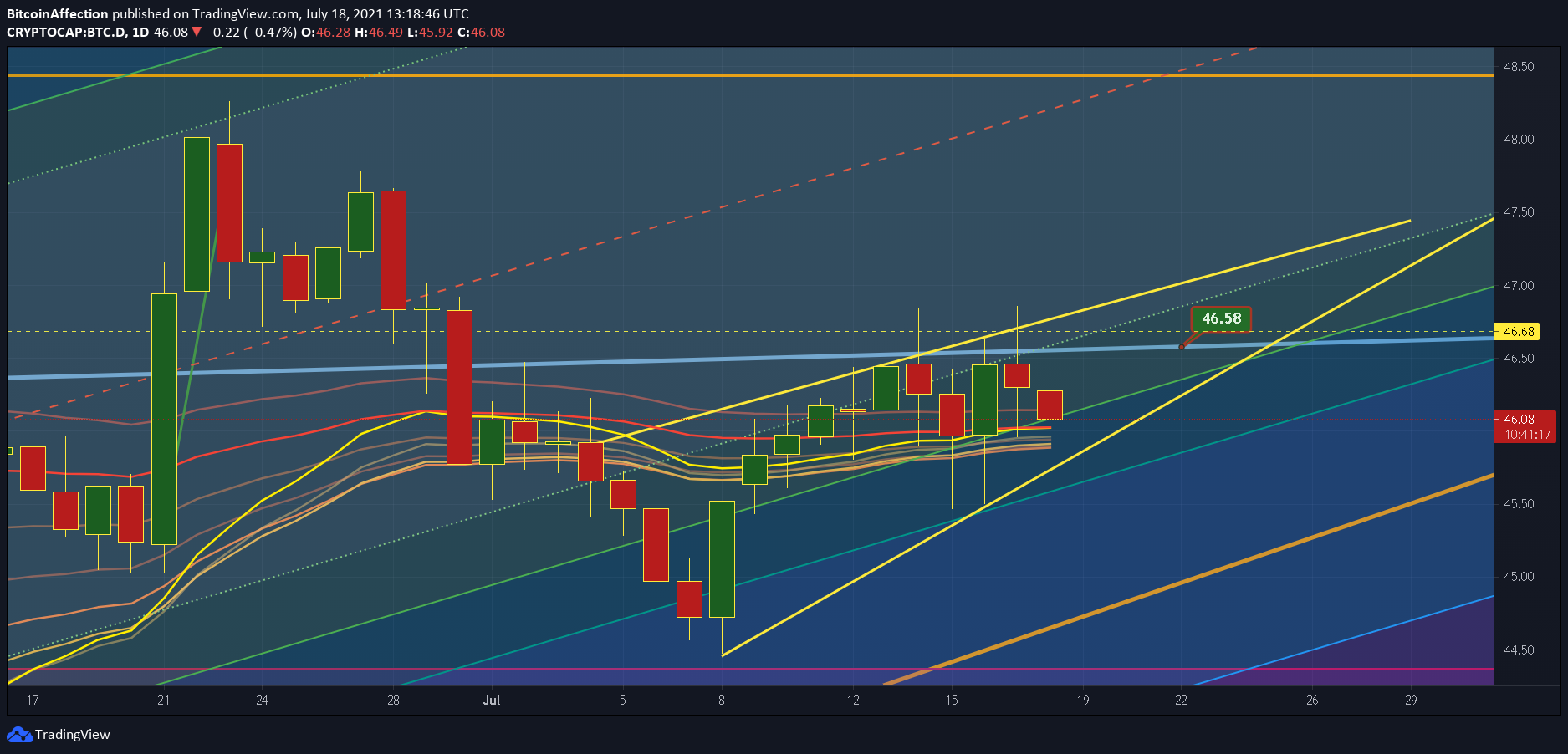Click the 48.00 price axis tick

pos(1519,140)
